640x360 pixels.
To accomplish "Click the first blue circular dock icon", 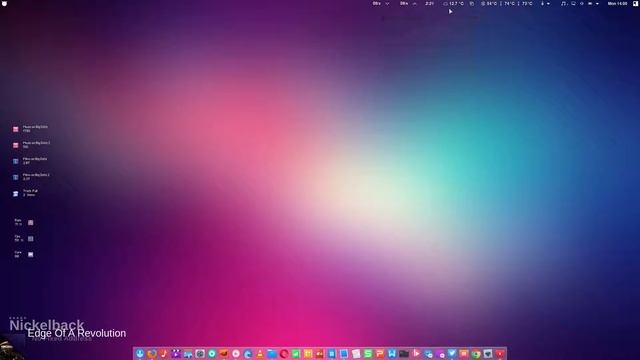I will point(140,354).
